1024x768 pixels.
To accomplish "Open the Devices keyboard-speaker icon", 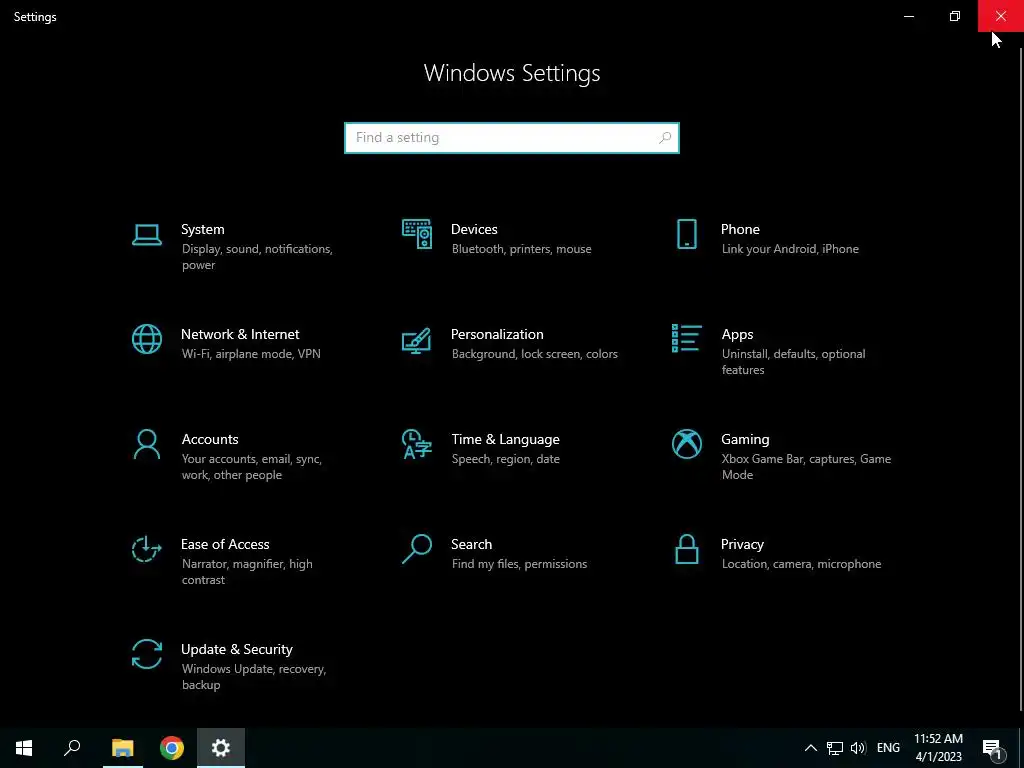I will [417, 234].
